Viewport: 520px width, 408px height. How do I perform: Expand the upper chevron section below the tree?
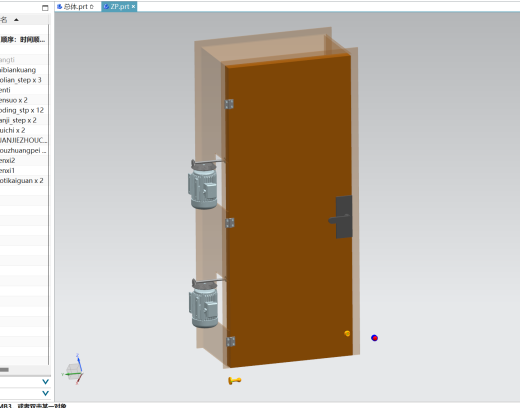coord(45,382)
